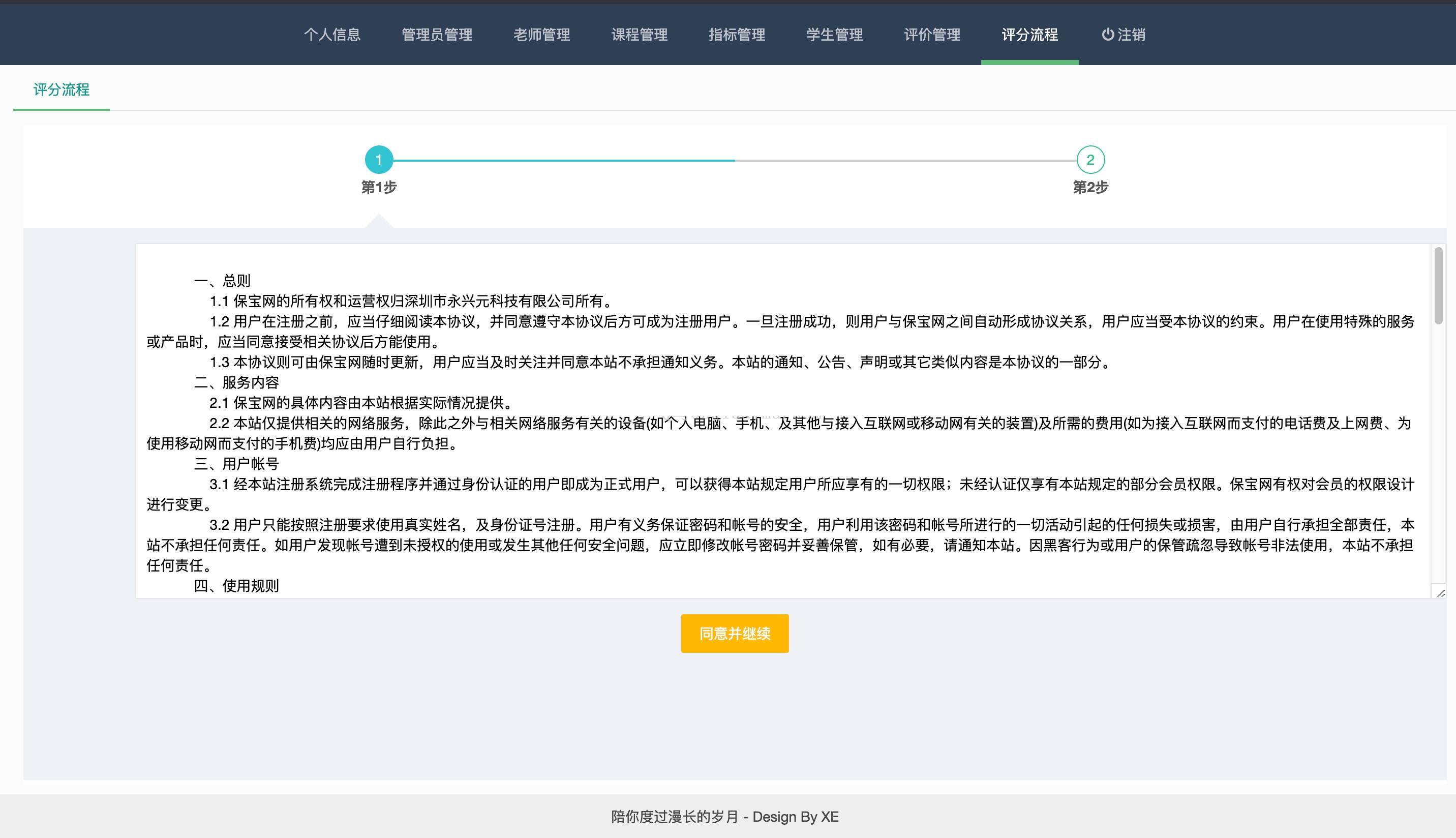This screenshot has width=1456, height=838.
Task: Click the 一、总则 heading text
Action: click(222, 281)
